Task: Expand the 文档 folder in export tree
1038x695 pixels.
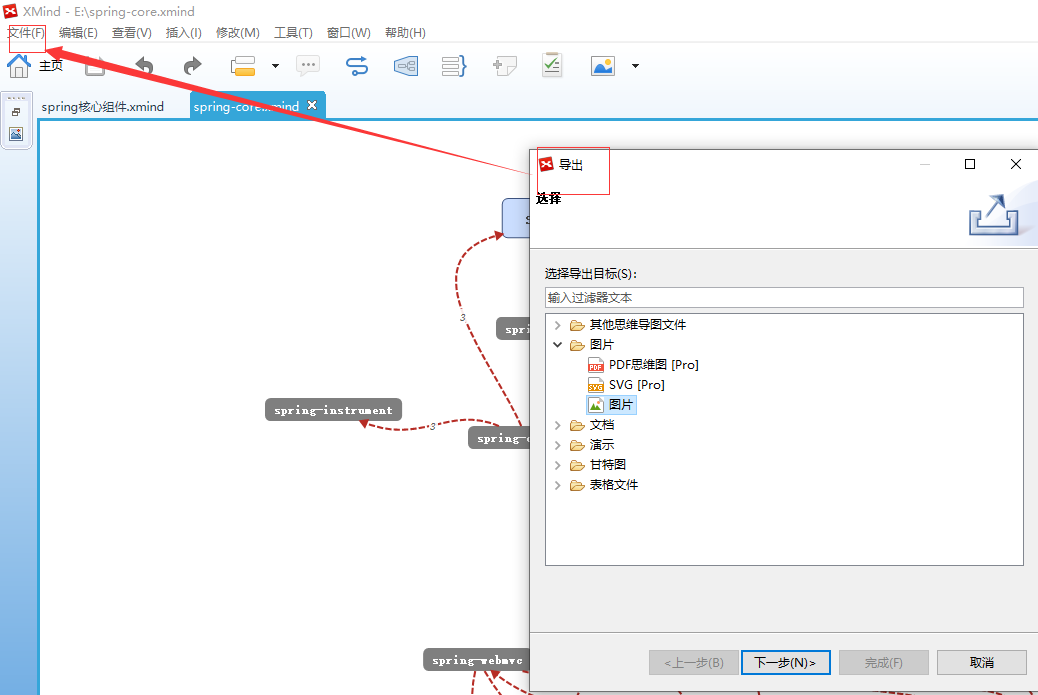Action: pos(558,425)
